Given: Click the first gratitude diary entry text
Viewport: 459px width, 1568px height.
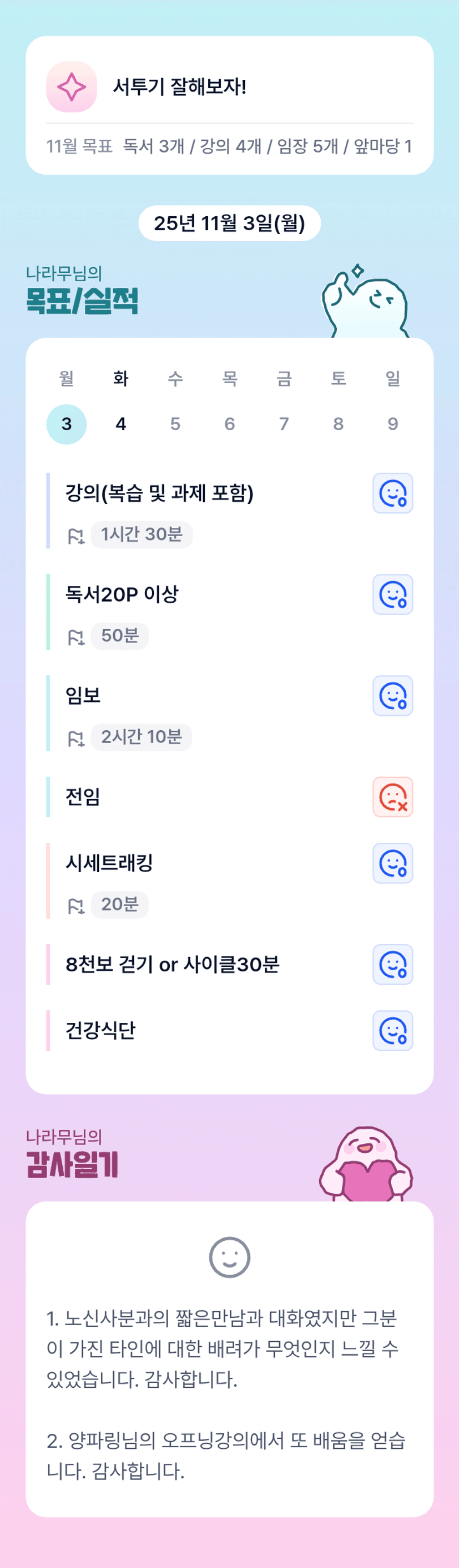Looking at the screenshot, I should [x=223, y=1348].
